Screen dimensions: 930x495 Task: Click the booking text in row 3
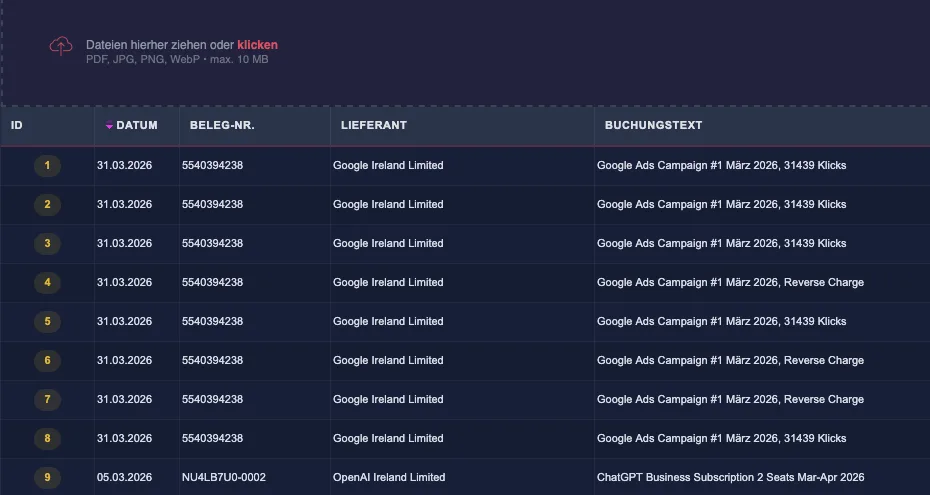[721, 244]
